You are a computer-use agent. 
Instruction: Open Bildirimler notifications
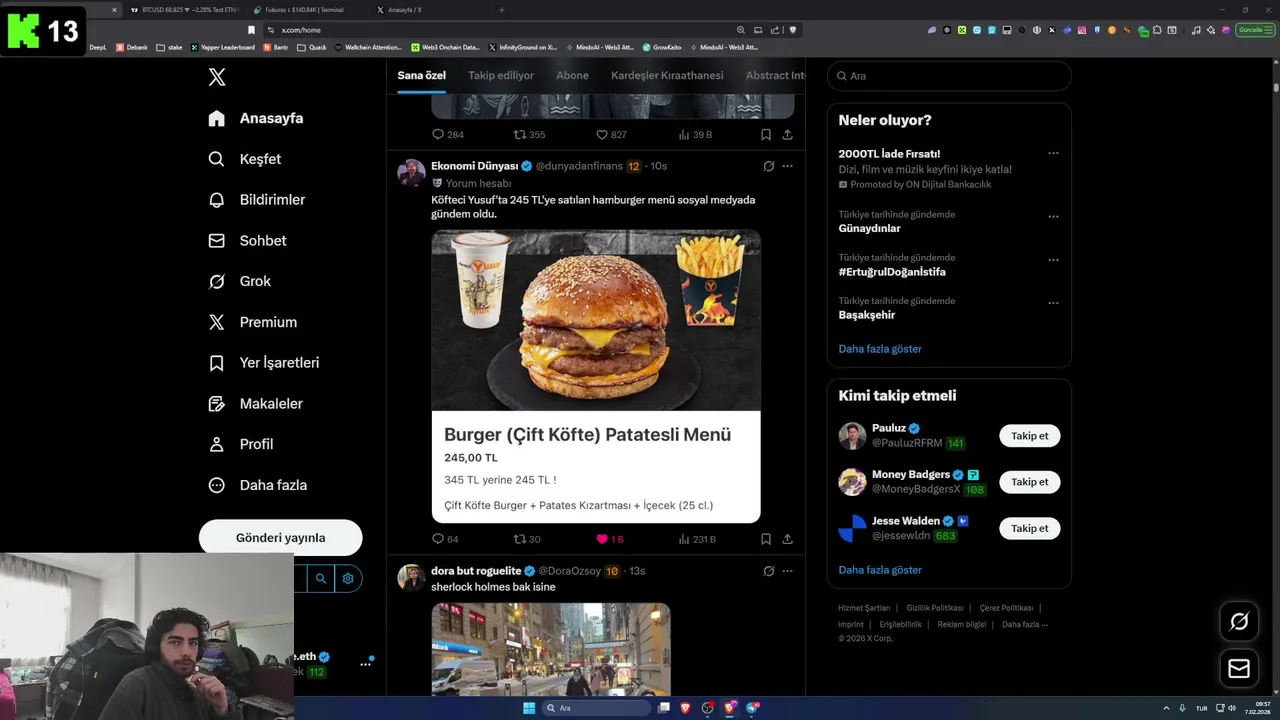coord(256,200)
